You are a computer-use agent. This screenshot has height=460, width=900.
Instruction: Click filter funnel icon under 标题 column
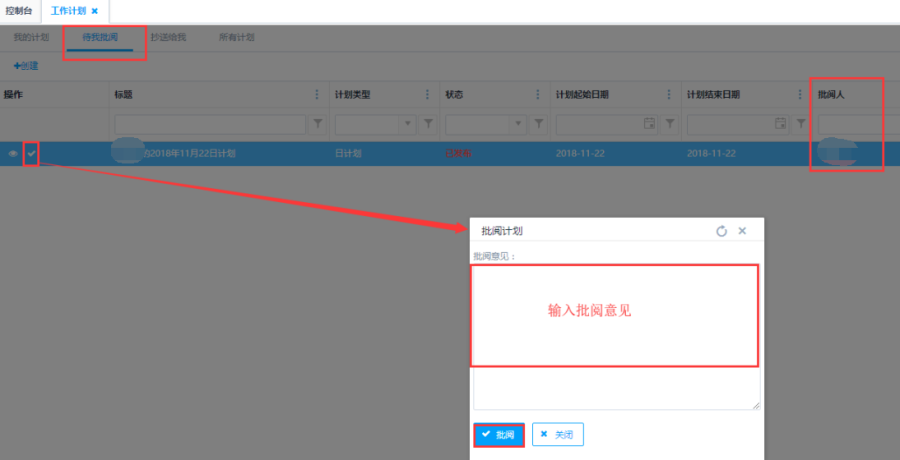click(318, 124)
